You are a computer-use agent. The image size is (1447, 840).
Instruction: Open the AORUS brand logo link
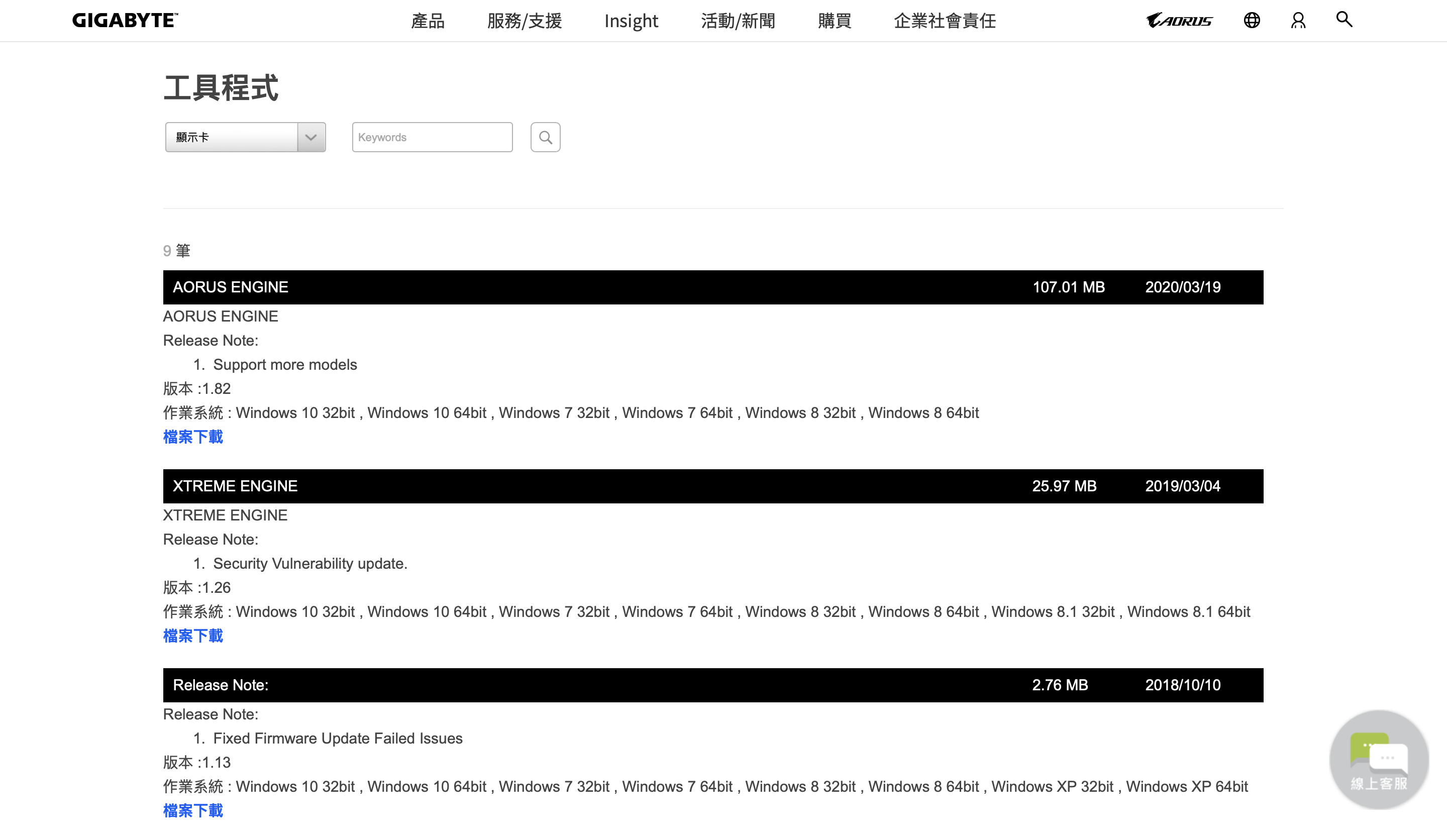click(x=1179, y=21)
